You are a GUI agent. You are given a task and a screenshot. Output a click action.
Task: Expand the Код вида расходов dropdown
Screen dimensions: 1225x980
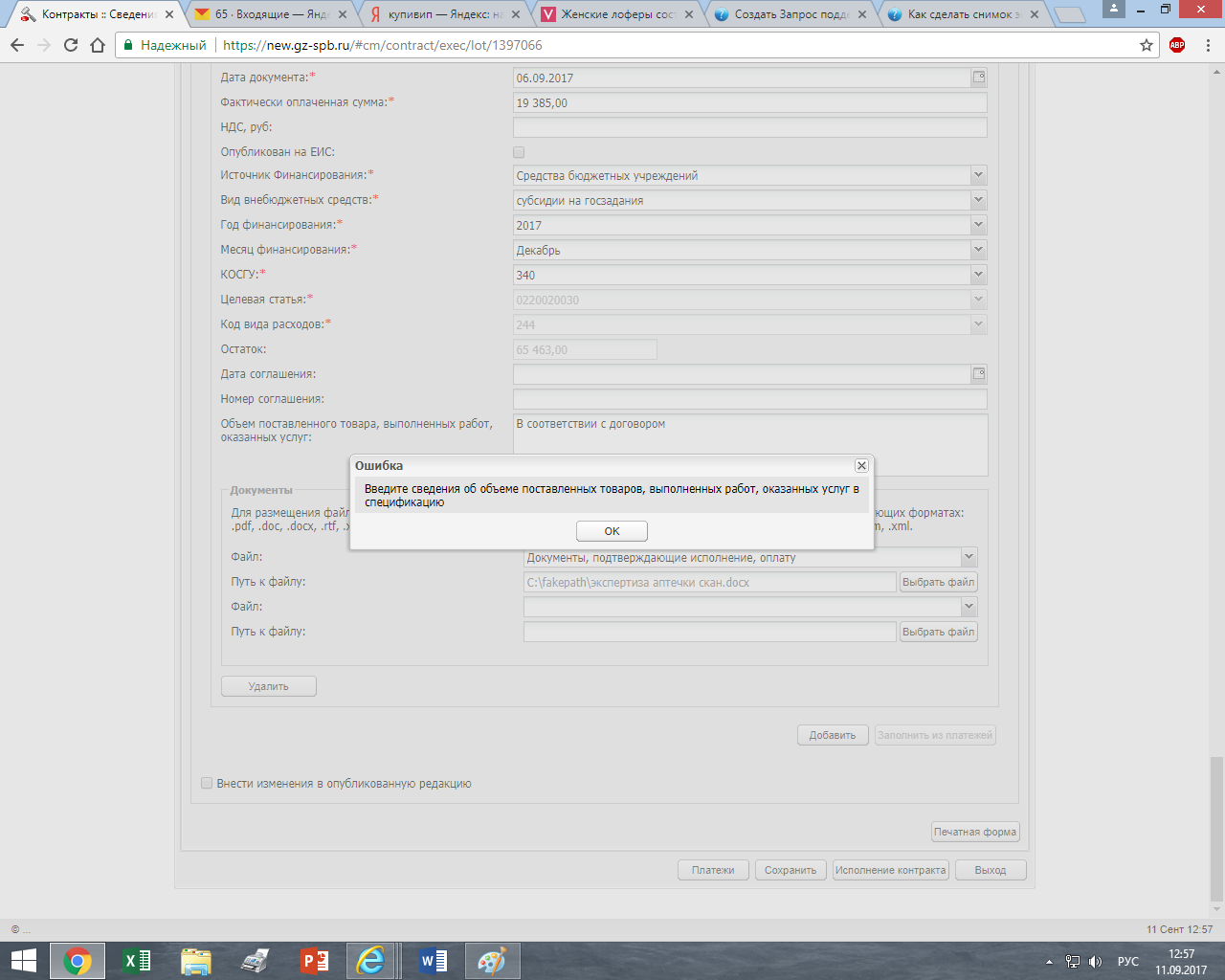(978, 324)
